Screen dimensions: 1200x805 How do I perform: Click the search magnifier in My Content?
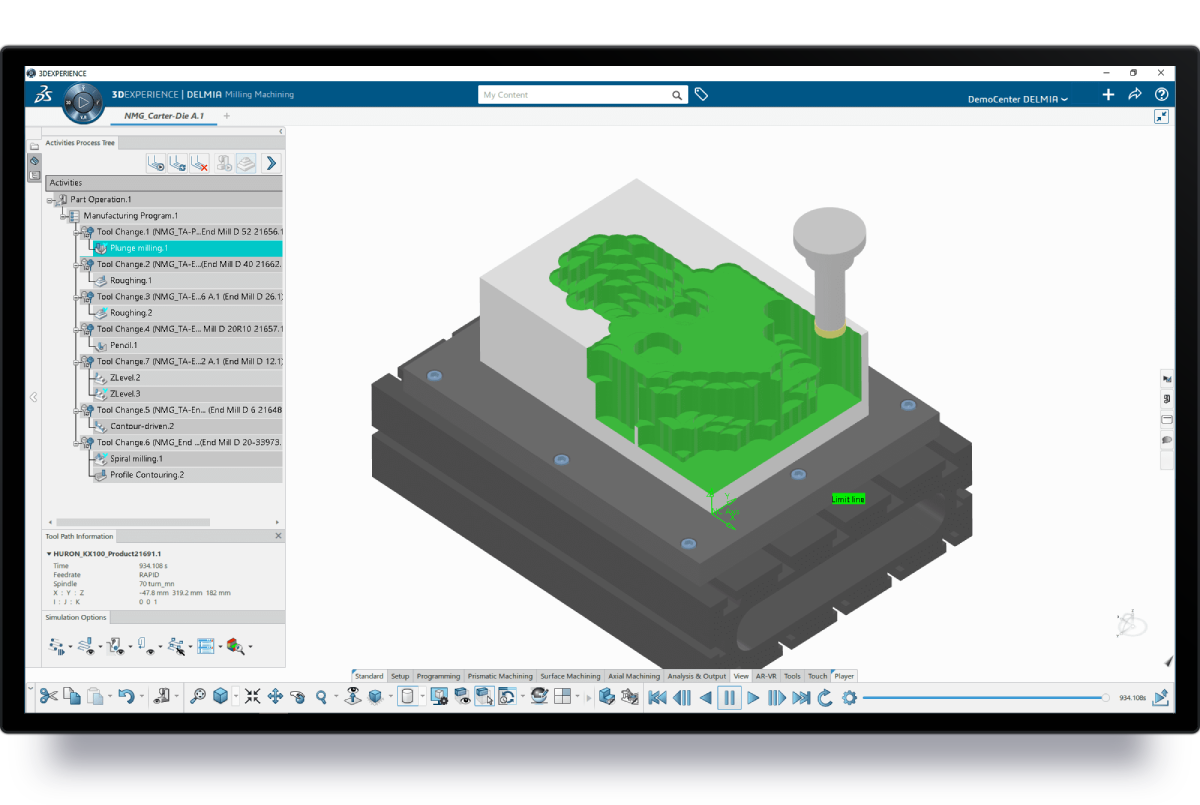(x=677, y=95)
